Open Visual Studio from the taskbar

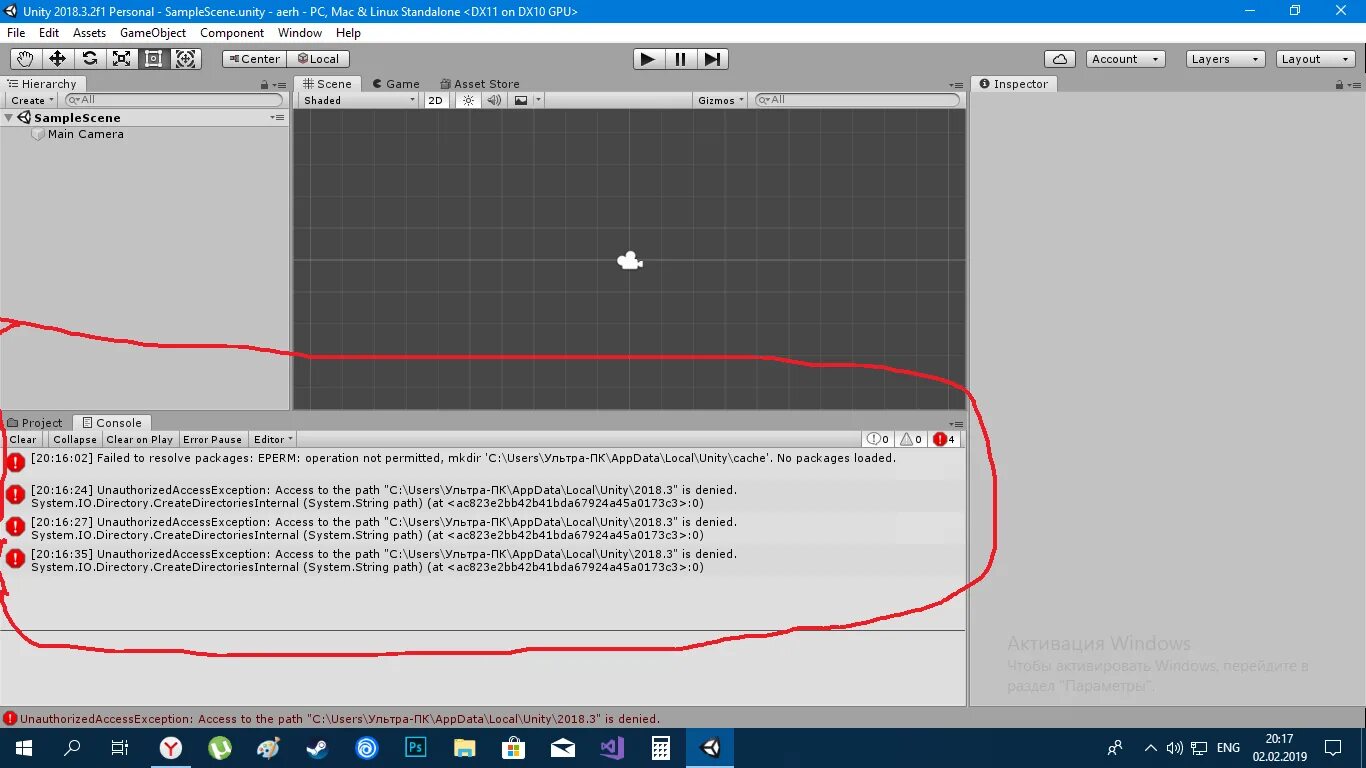(x=612, y=748)
